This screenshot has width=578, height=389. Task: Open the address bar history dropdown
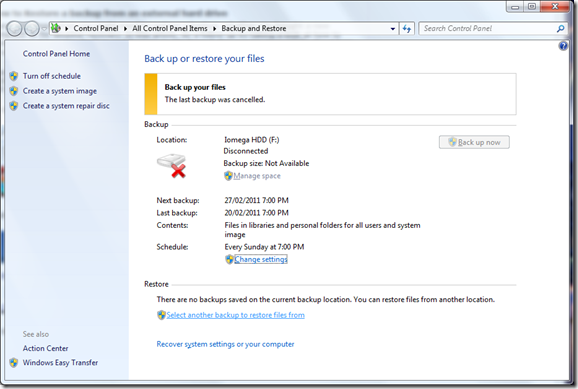pyautogui.click(x=393, y=29)
